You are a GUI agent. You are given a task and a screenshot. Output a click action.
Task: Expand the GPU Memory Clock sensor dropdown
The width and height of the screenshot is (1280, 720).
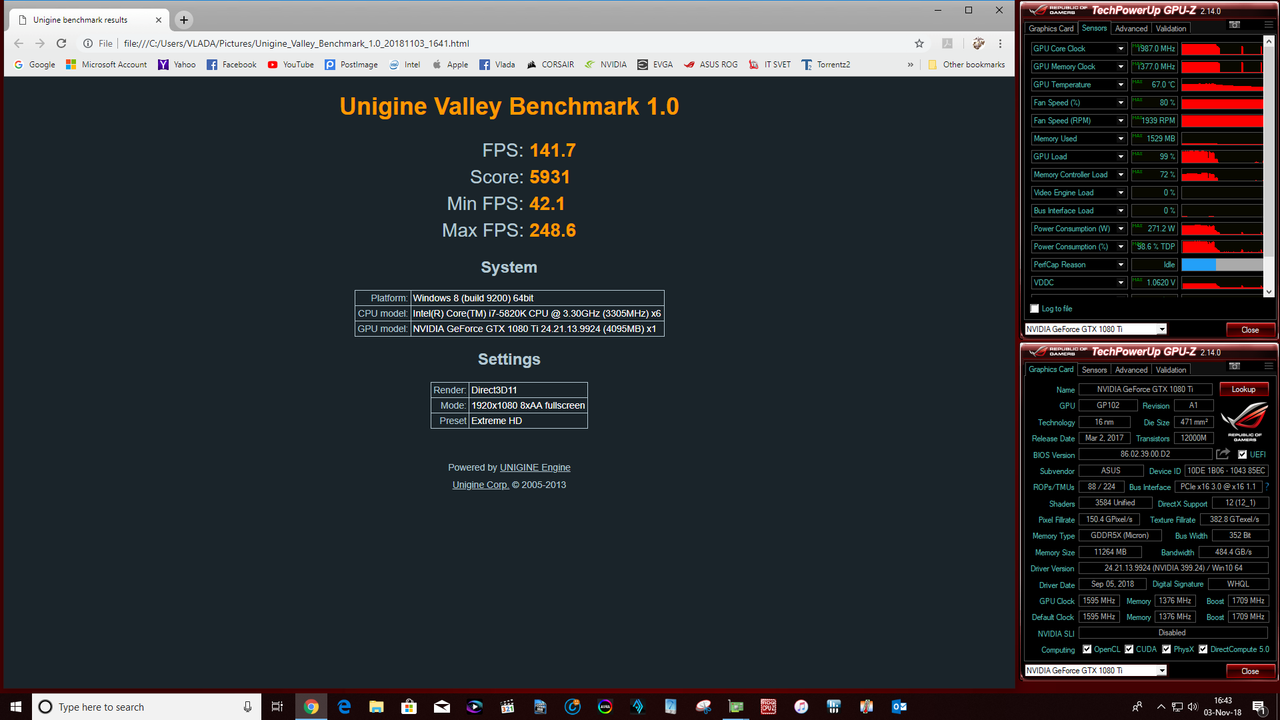tap(1121, 66)
